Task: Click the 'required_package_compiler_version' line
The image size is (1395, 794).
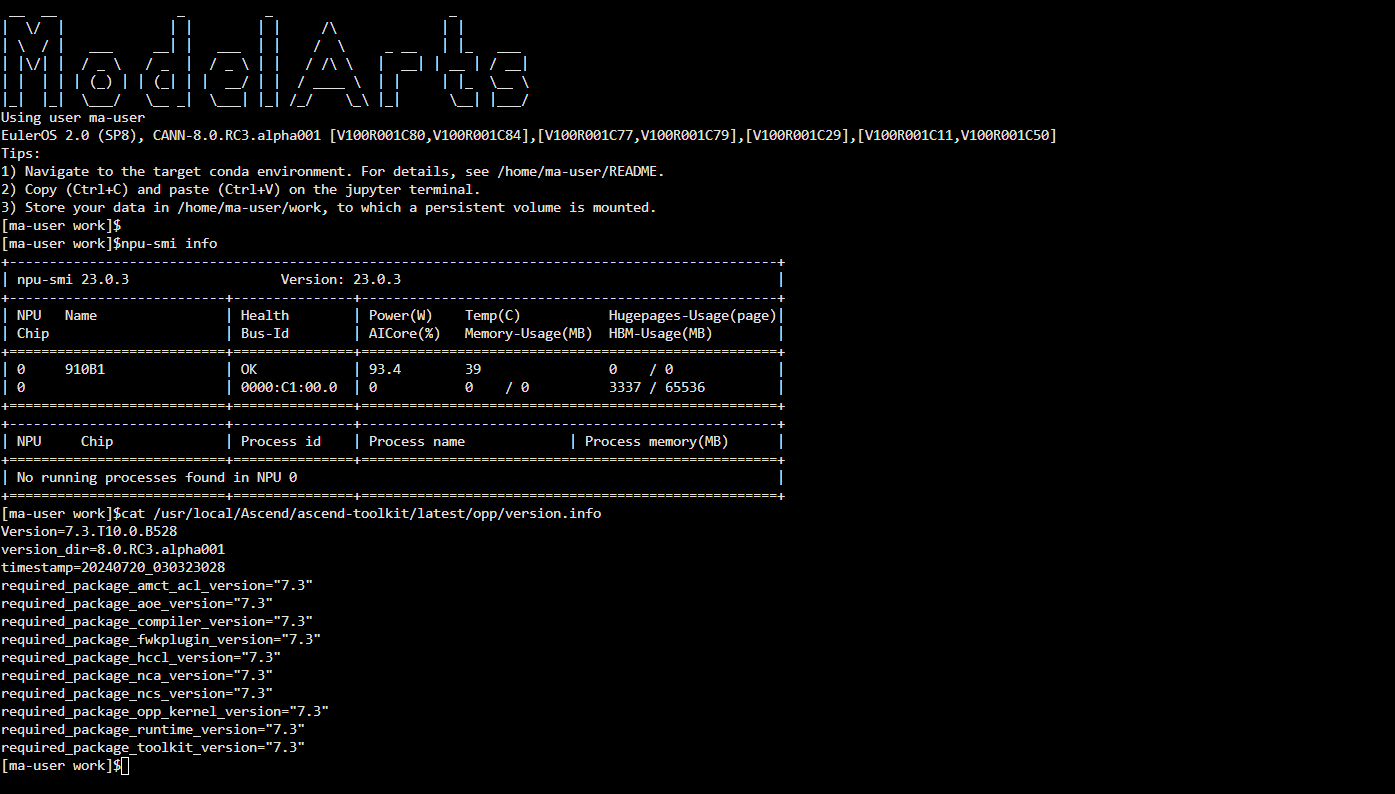Action: click(x=157, y=621)
